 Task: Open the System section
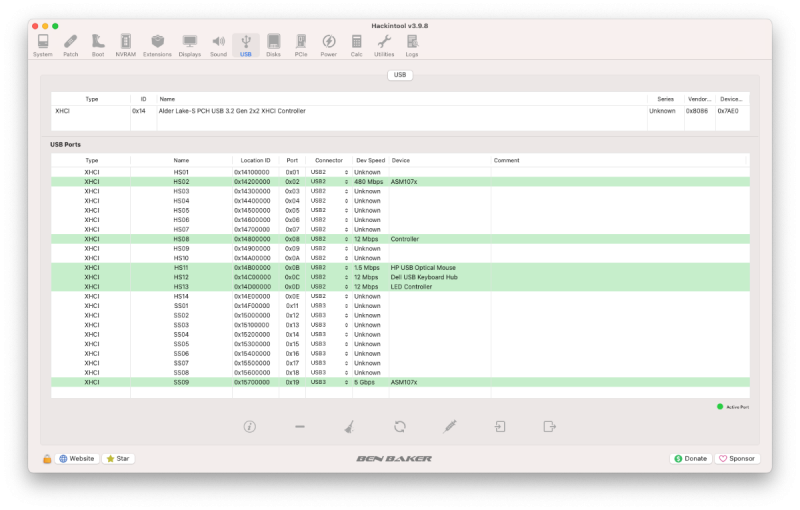pyautogui.click(x=43, y=45)
